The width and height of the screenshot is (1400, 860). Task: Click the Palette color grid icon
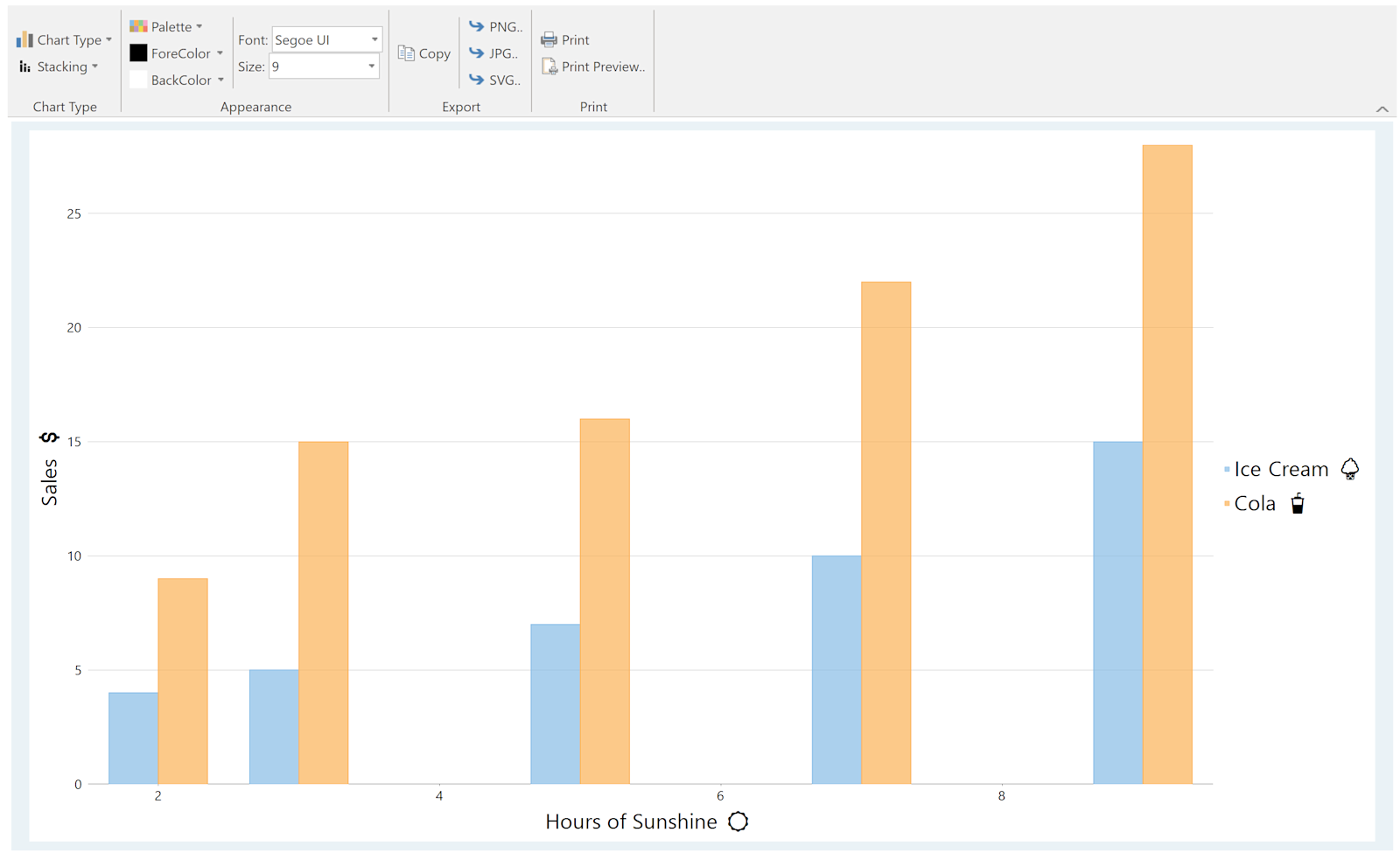[138, 26]
